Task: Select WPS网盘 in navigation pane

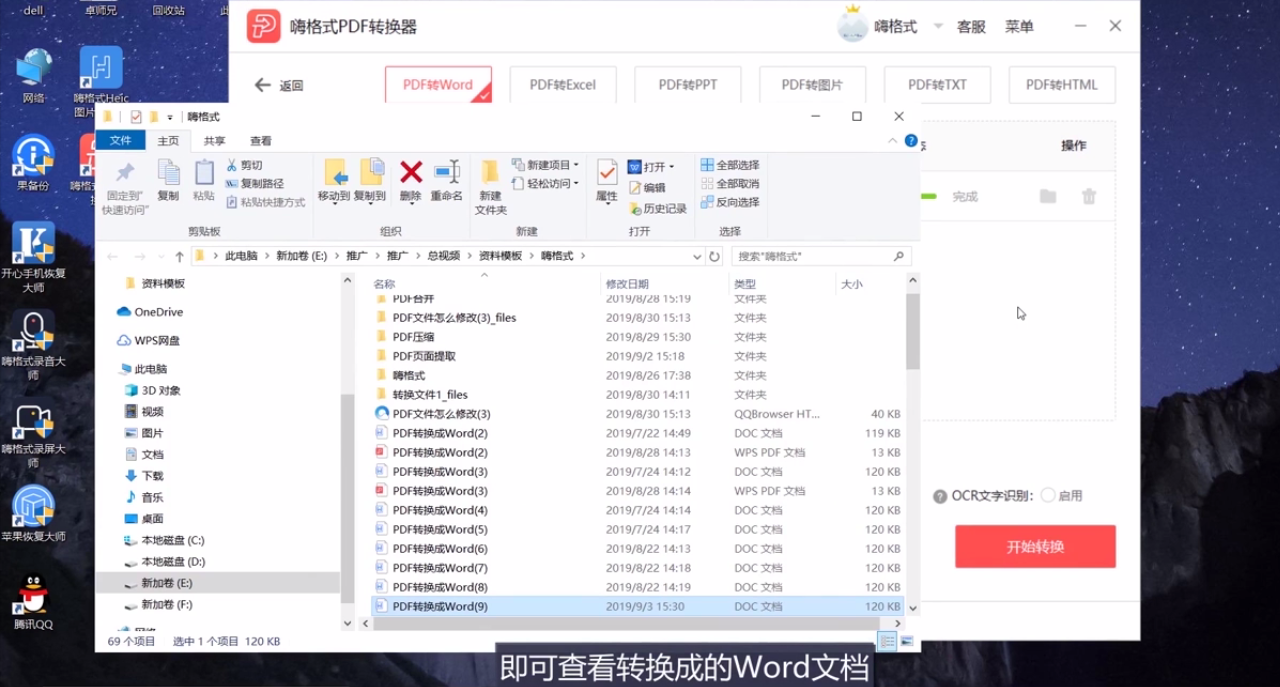Action: 149,340
